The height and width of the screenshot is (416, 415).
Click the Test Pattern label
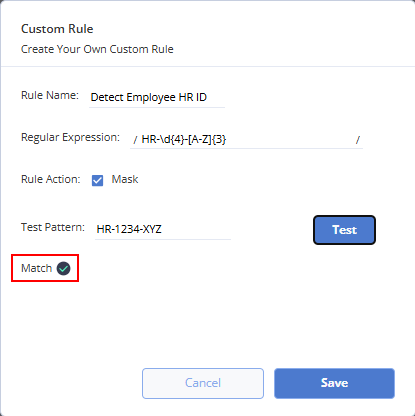click(53, 227)
